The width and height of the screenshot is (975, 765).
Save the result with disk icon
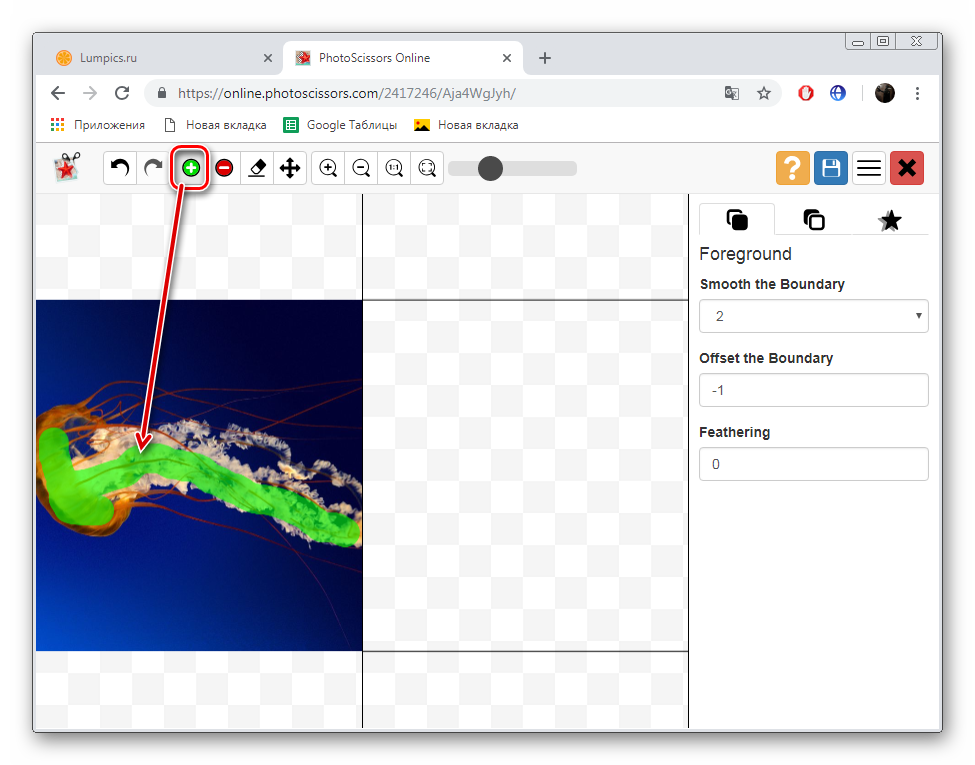[x=830, y=168]
